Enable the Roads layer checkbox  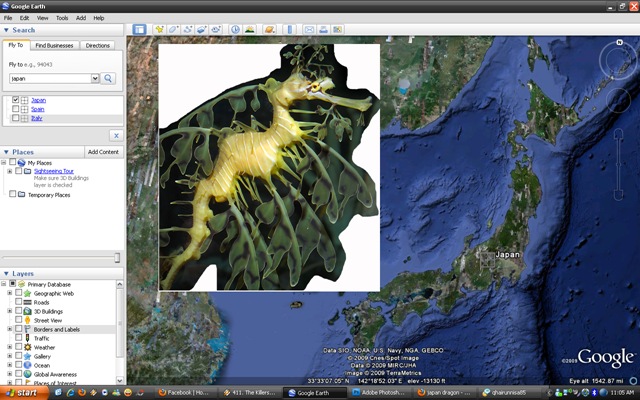18,302
